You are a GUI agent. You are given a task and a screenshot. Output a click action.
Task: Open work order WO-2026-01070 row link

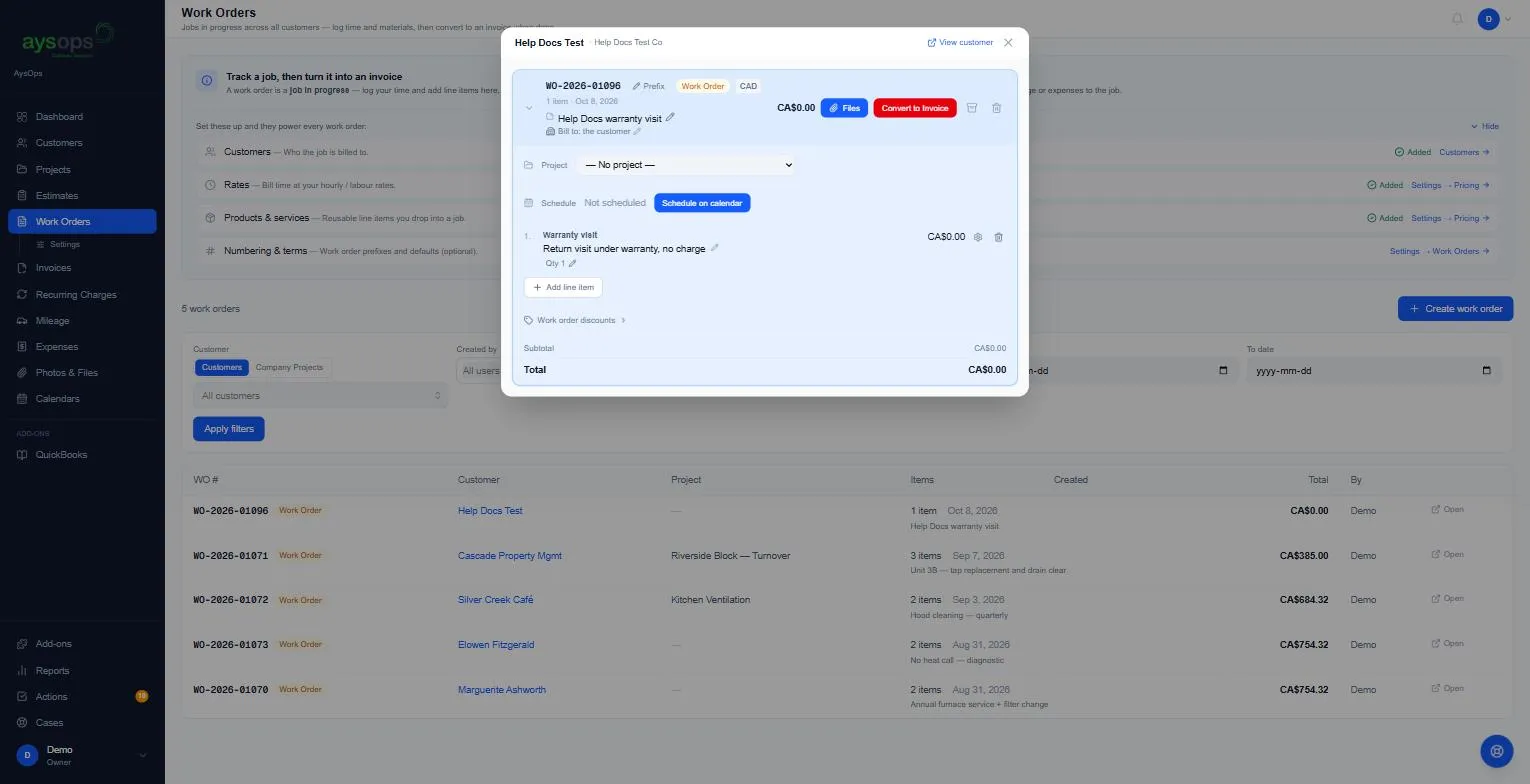coord(1447,689)
